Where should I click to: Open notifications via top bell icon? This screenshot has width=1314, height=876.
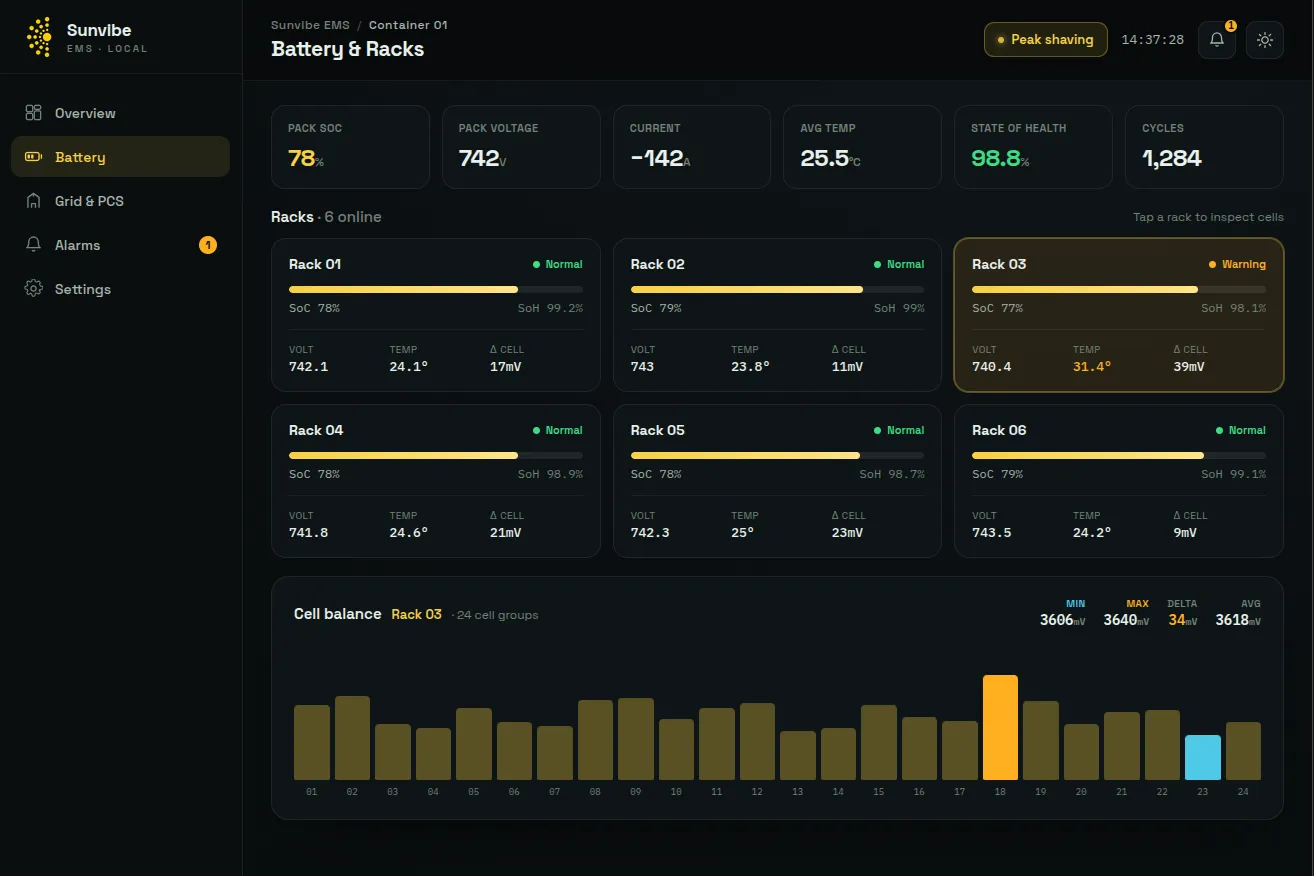[1217, 40]
